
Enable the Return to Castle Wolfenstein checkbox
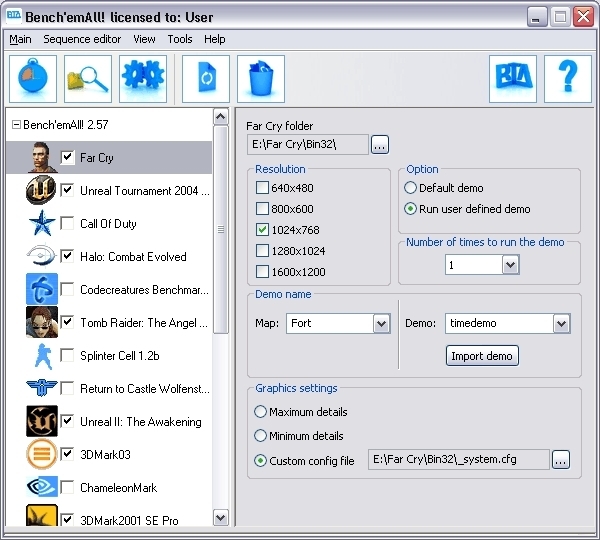pos(67,388)
